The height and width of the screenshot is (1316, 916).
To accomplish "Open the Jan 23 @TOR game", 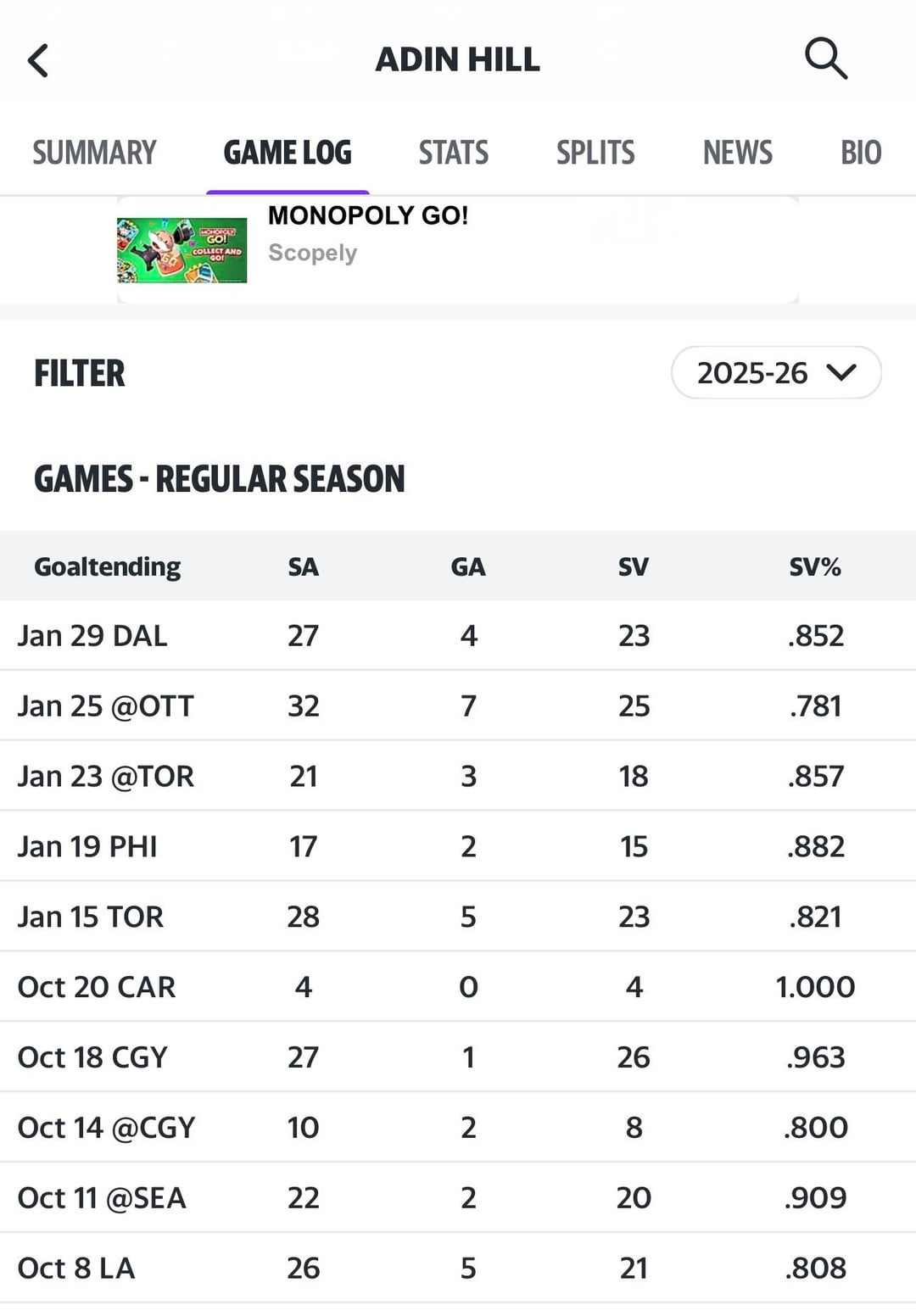I will tap(106, 777).
